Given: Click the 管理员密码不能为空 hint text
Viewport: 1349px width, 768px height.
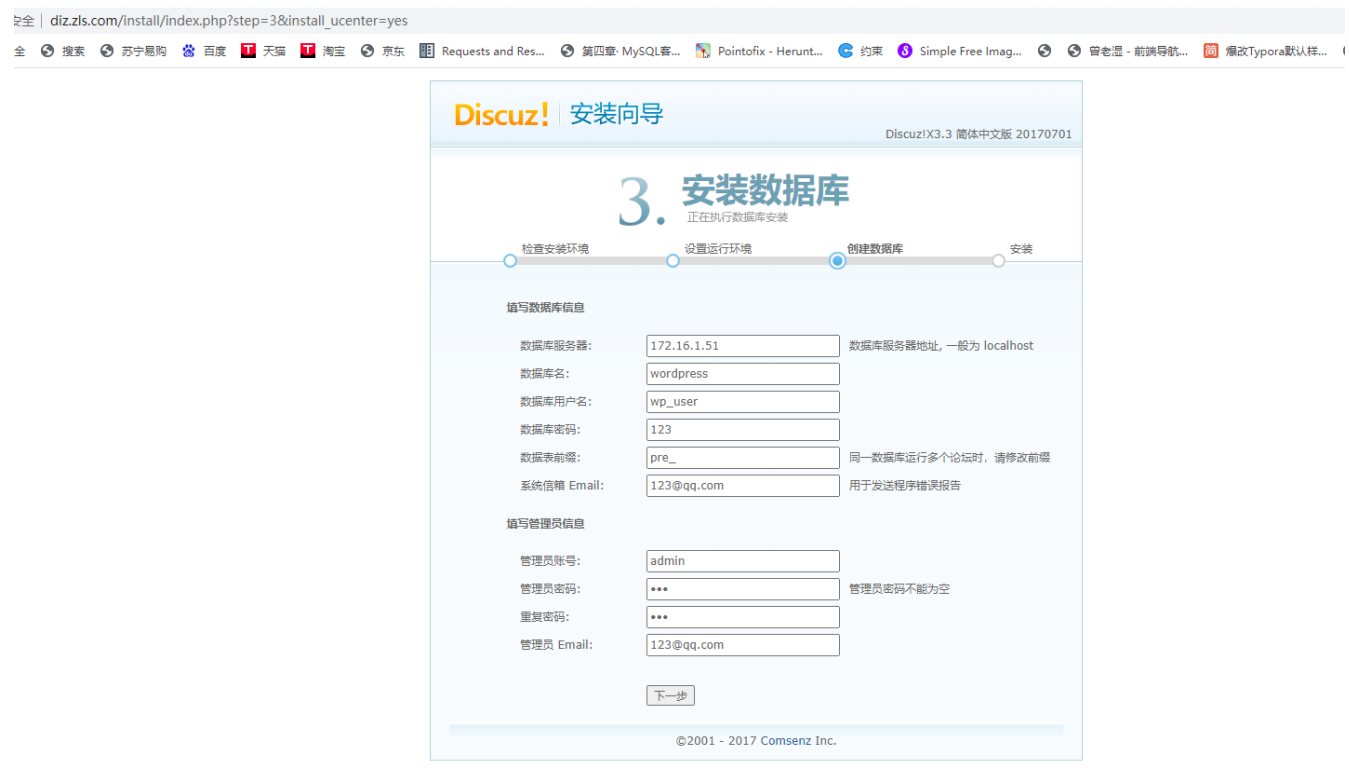Looking at the screenshot, I should [x=899, y=589].
